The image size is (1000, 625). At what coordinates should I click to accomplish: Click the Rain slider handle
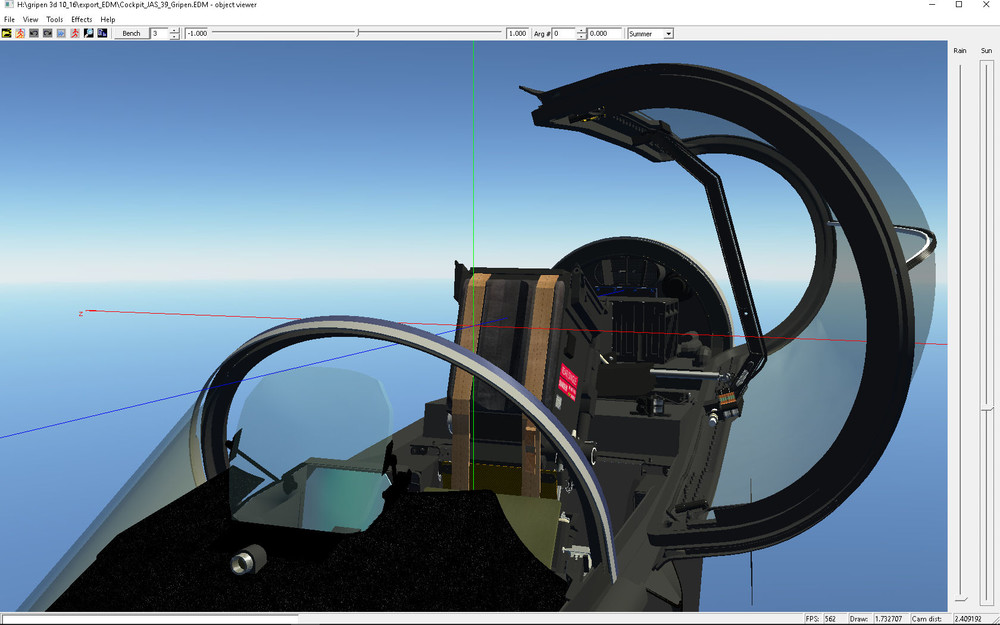[x=960, y=598]
